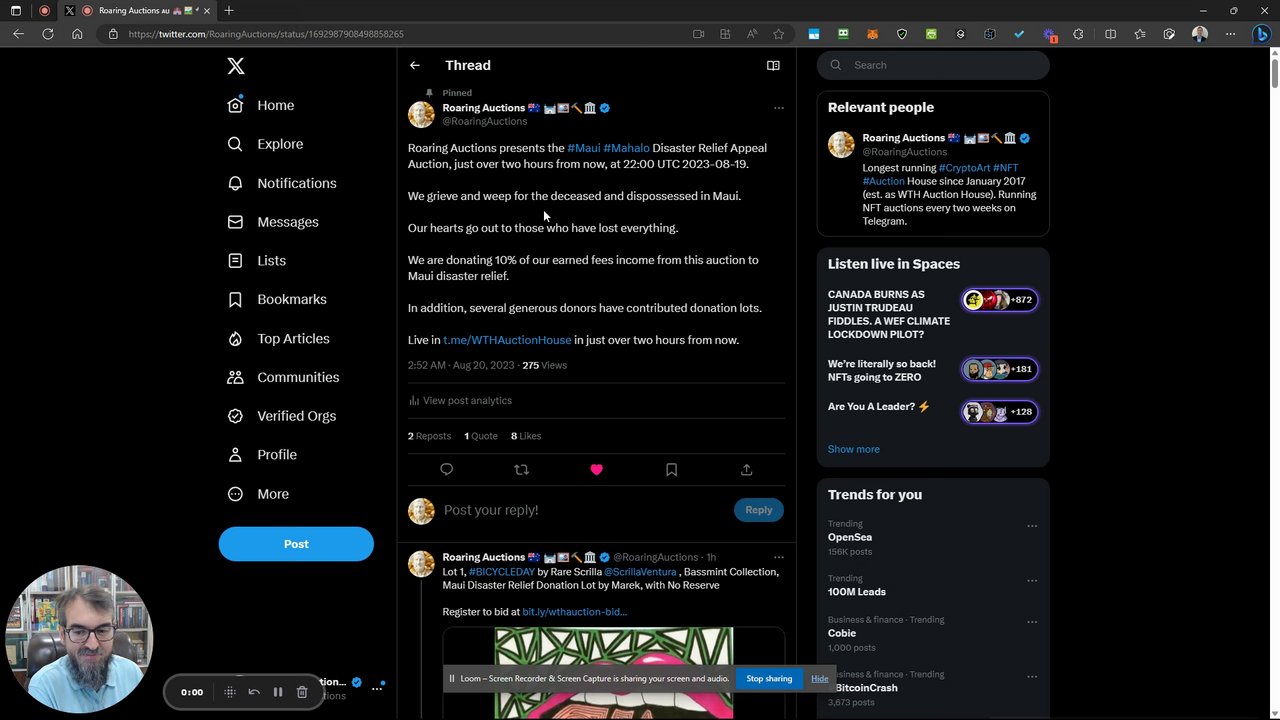Open new browser tab with plus
This screenshot has height=720, width=1280.
[x=229, y=11]
